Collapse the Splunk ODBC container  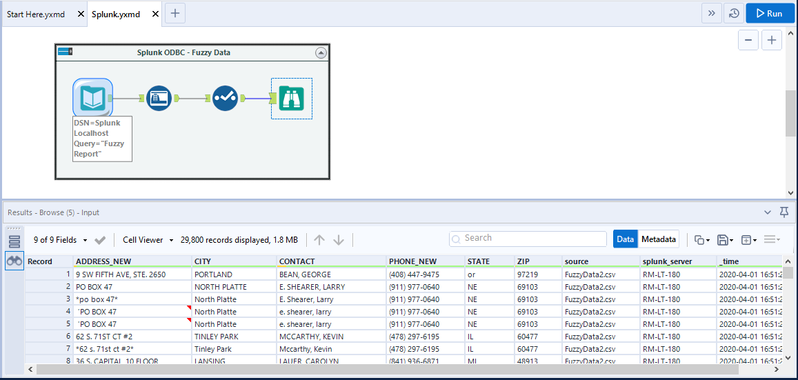pos(321,52)
